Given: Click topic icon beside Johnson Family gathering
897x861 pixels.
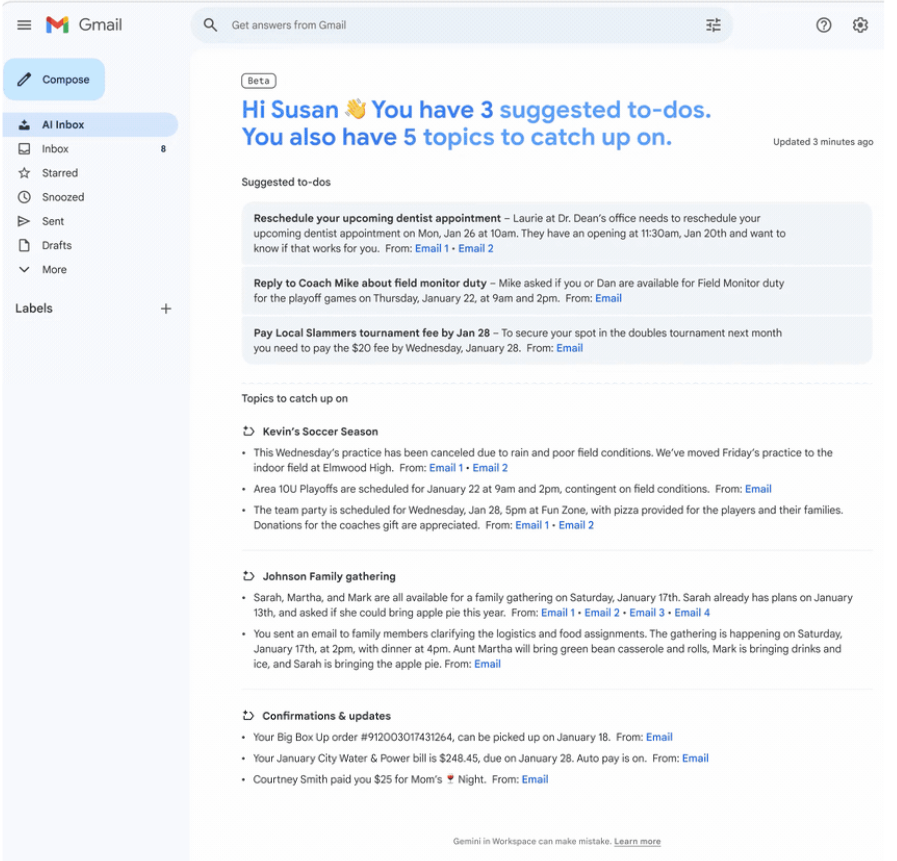Looking at the screenshot, I should tap(248, 576).
